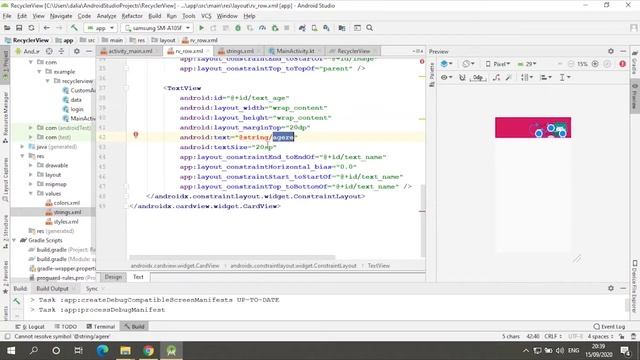This screenshot has width=640, height=360.
Task: Open the VCS menu
Action: [206, 16]
